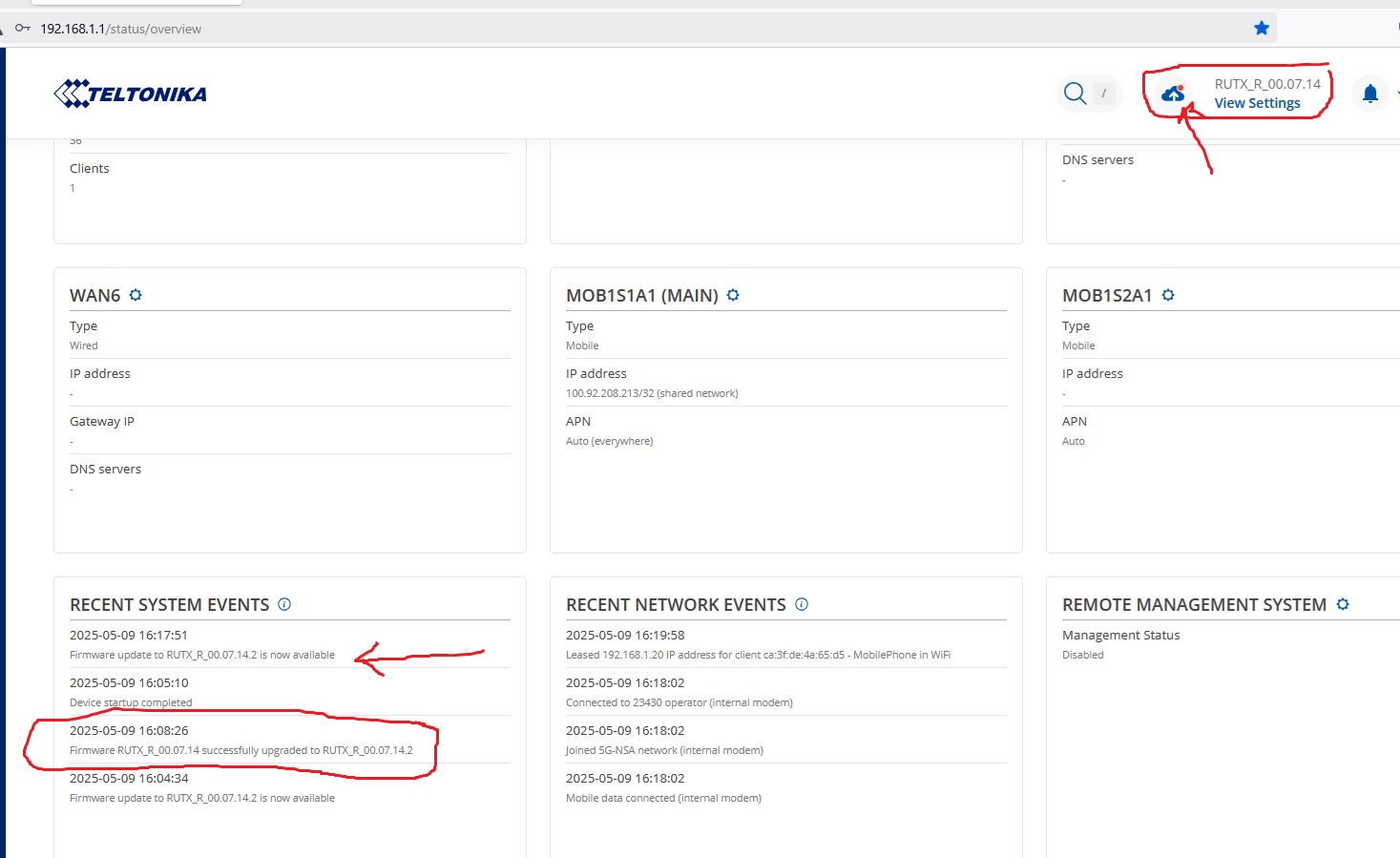Click WAN6 card heading

[95, 296]
